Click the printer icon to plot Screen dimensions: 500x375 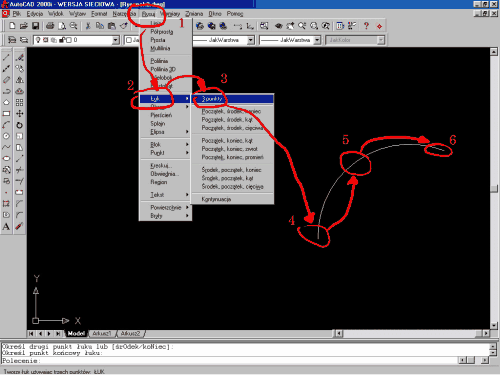(50, 26)
